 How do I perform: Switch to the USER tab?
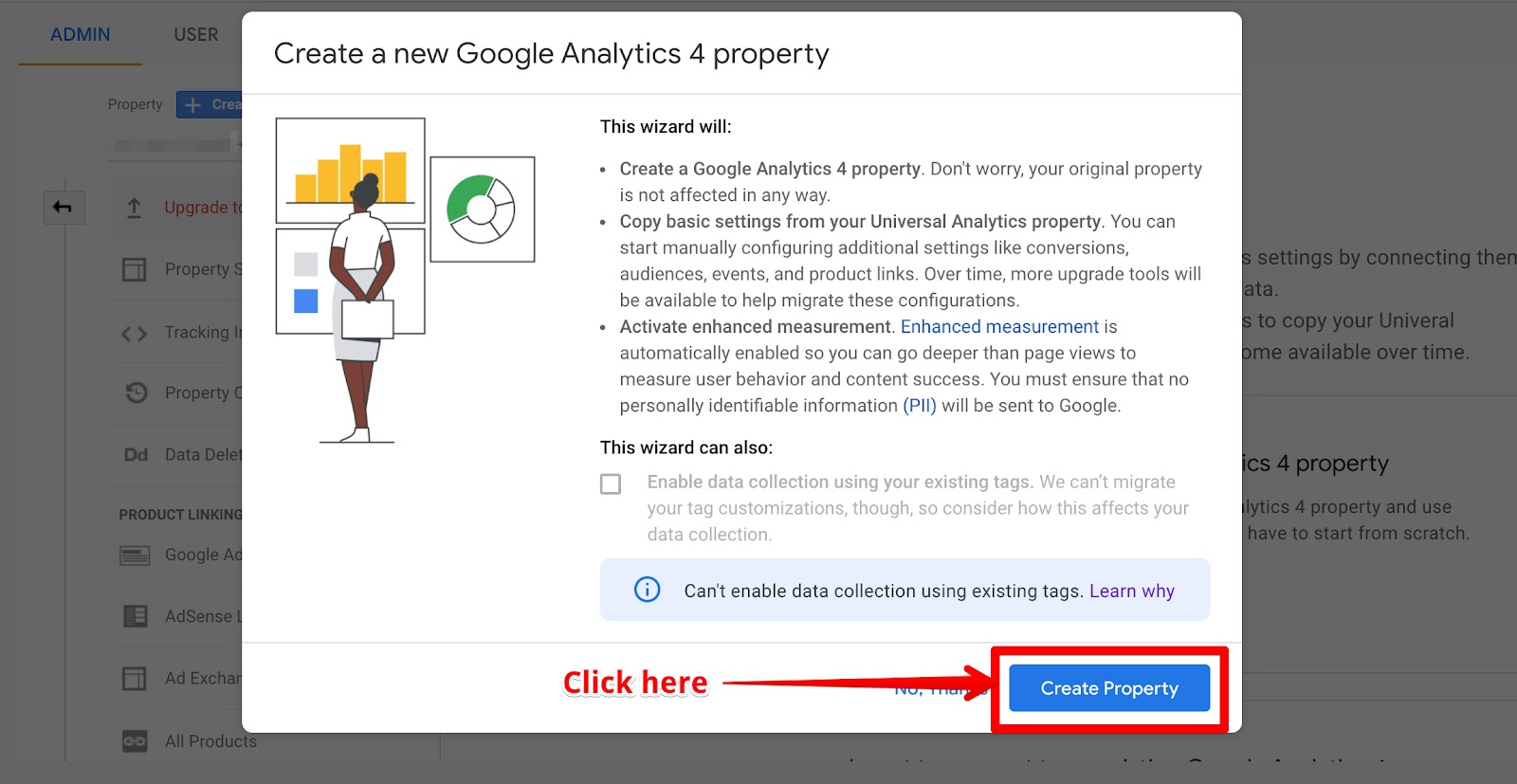point(195,35)
